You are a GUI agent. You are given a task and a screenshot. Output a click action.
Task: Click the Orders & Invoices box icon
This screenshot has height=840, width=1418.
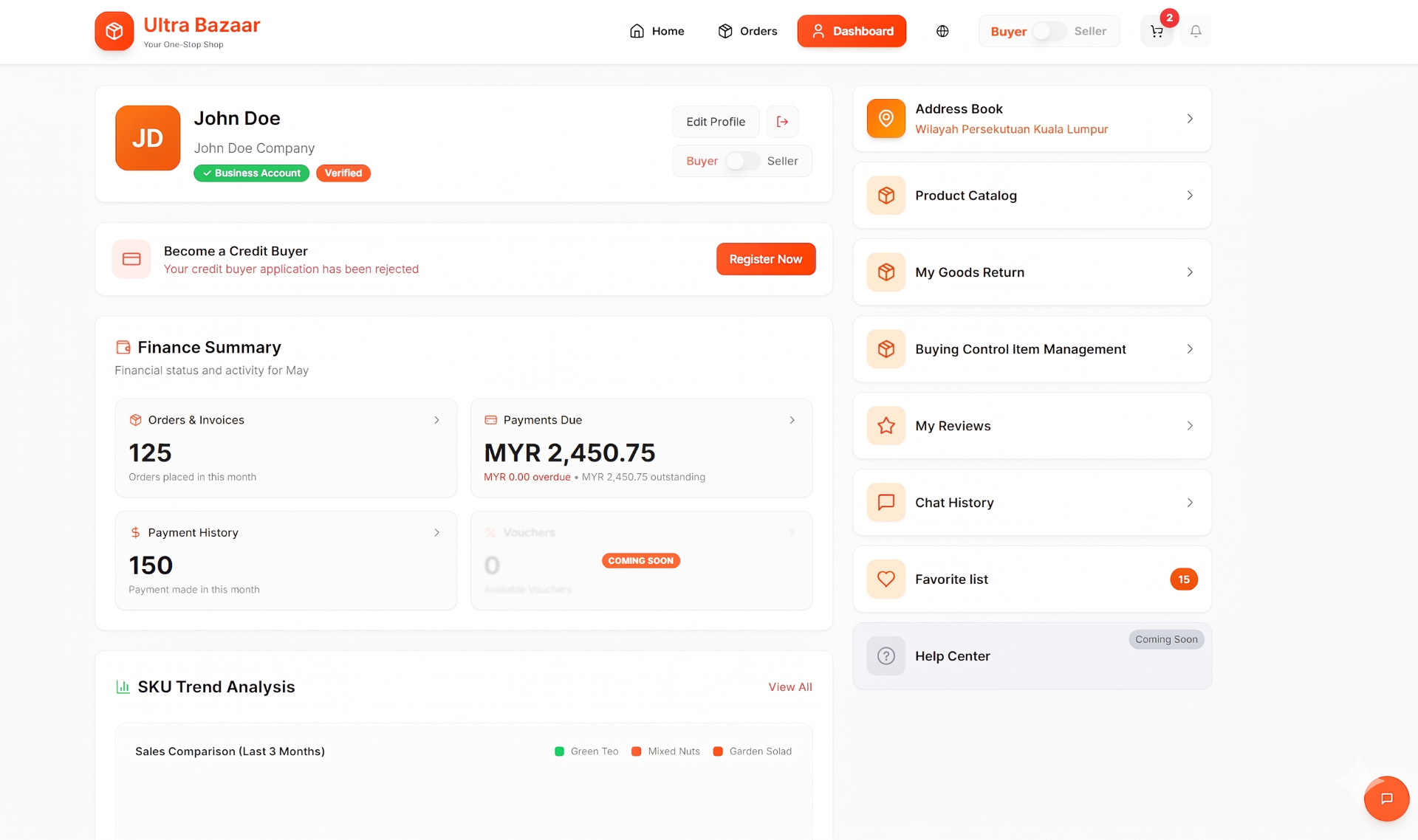pos(135,420)
